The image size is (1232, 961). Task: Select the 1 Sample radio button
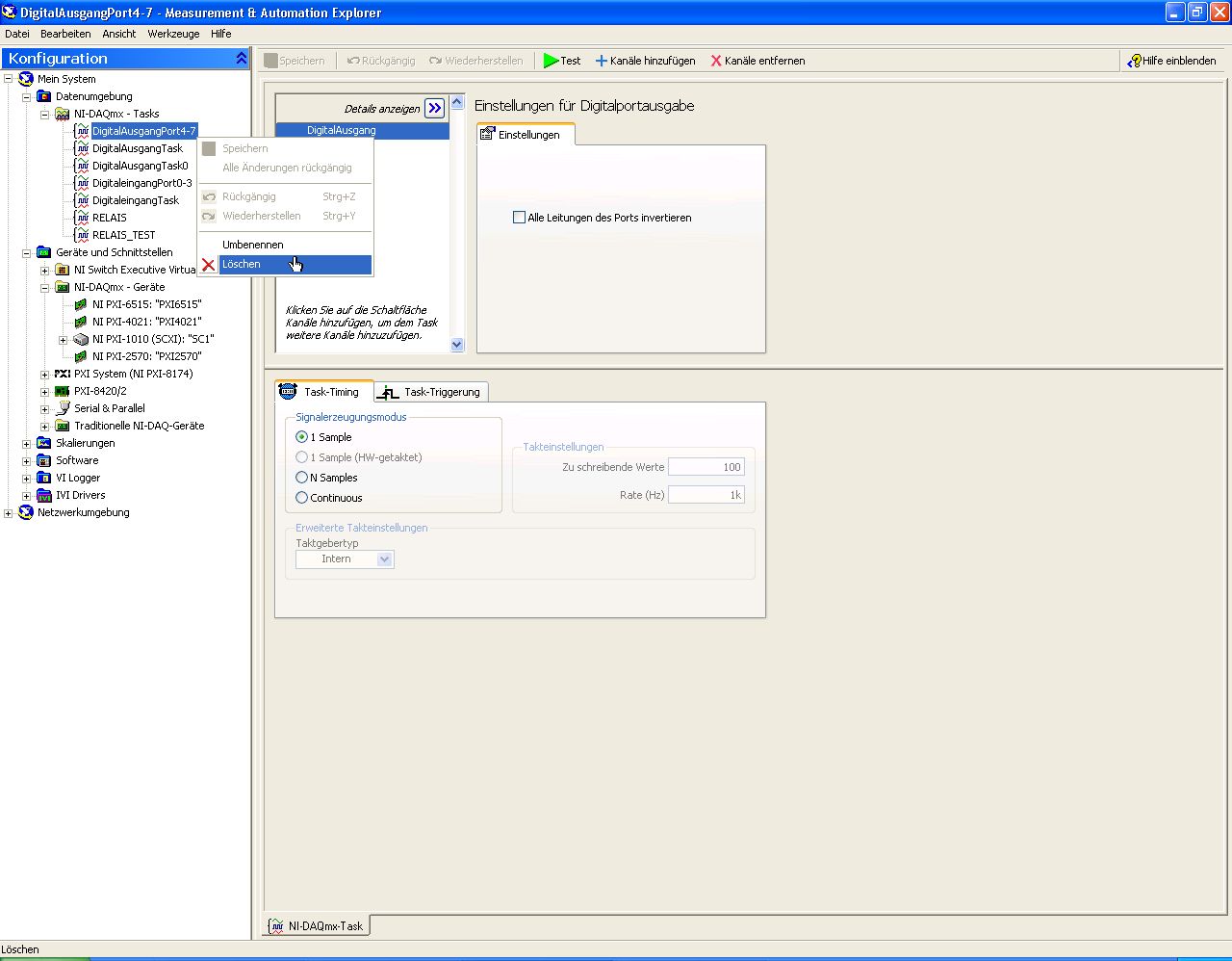coord(302,437)
